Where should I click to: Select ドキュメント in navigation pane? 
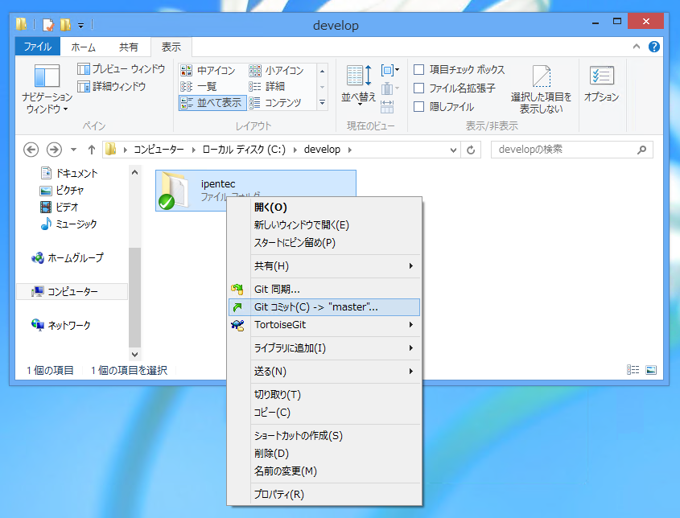(x=69, y=173)
